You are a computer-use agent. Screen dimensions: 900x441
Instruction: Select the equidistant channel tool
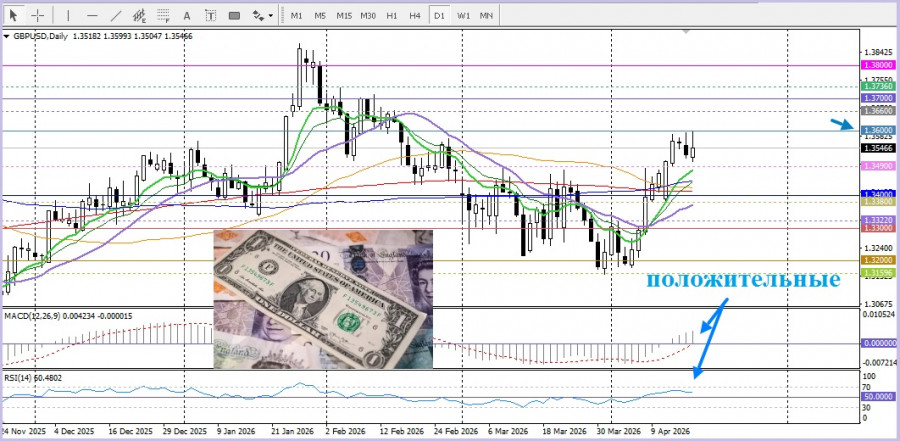coord(139,16)
